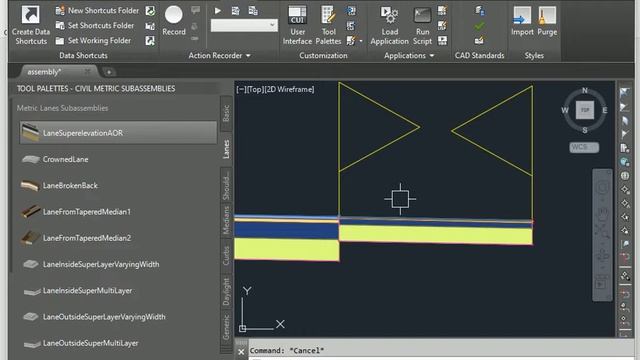The width and height of the screenshot is (640, 360).
Task: Click N on the ViewCube compass
Action: (x=584, y=91)
